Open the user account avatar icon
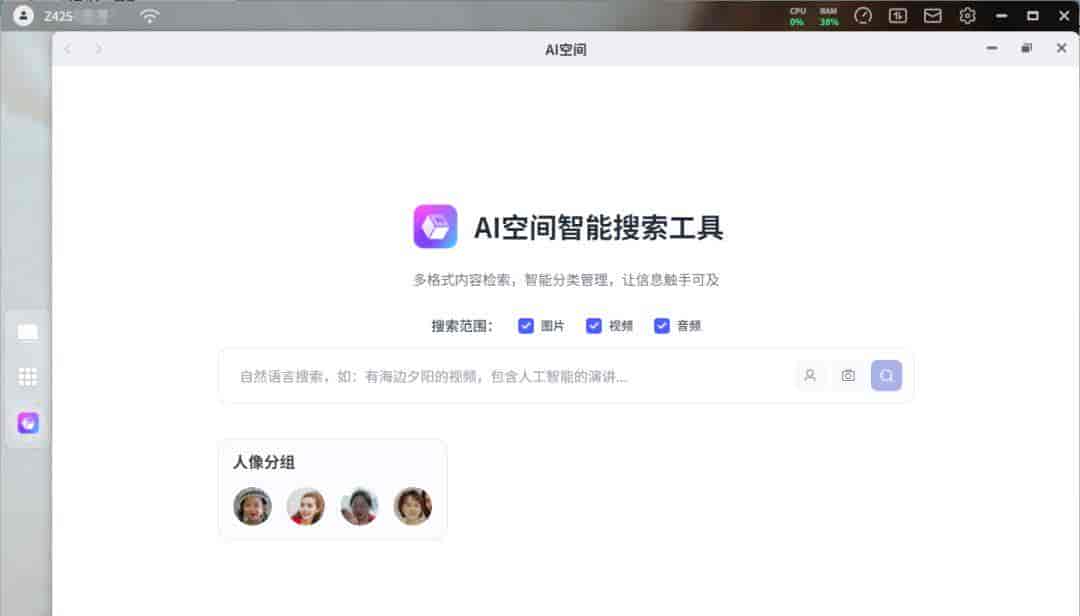Screen dimensions: 1080x616 23,15
